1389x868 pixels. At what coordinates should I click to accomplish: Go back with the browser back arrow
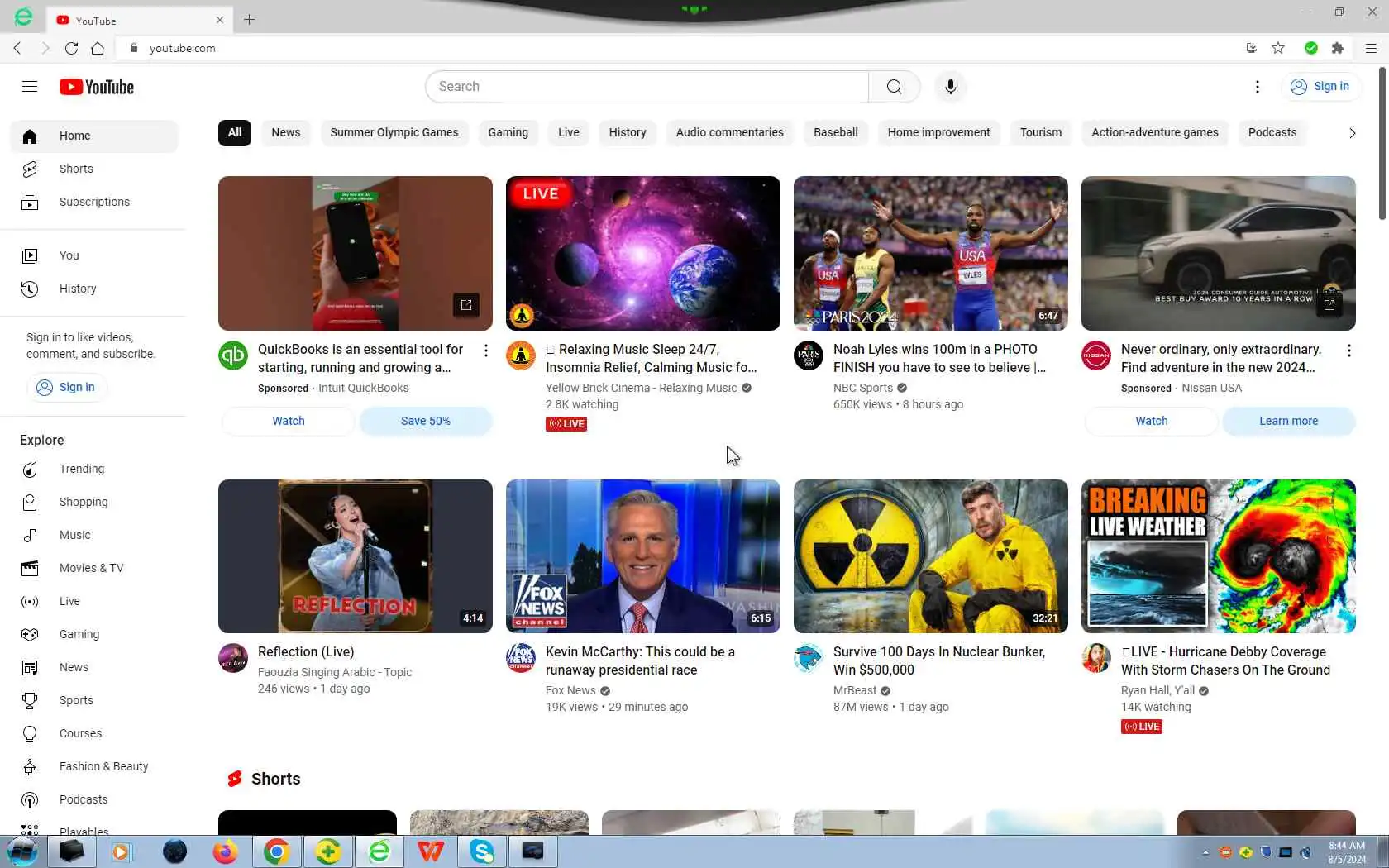pos(17,48)
